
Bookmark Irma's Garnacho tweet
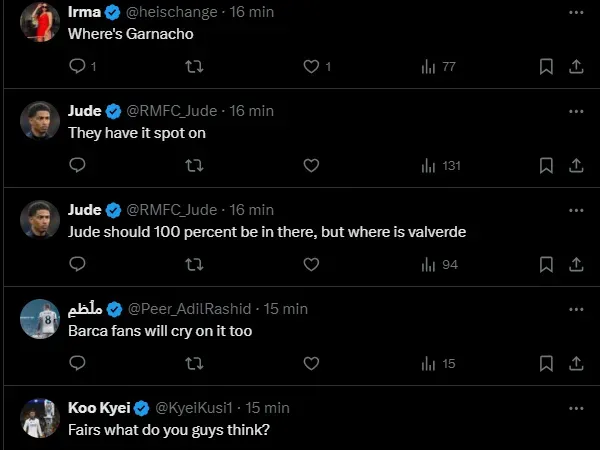(x=546, y=67)
